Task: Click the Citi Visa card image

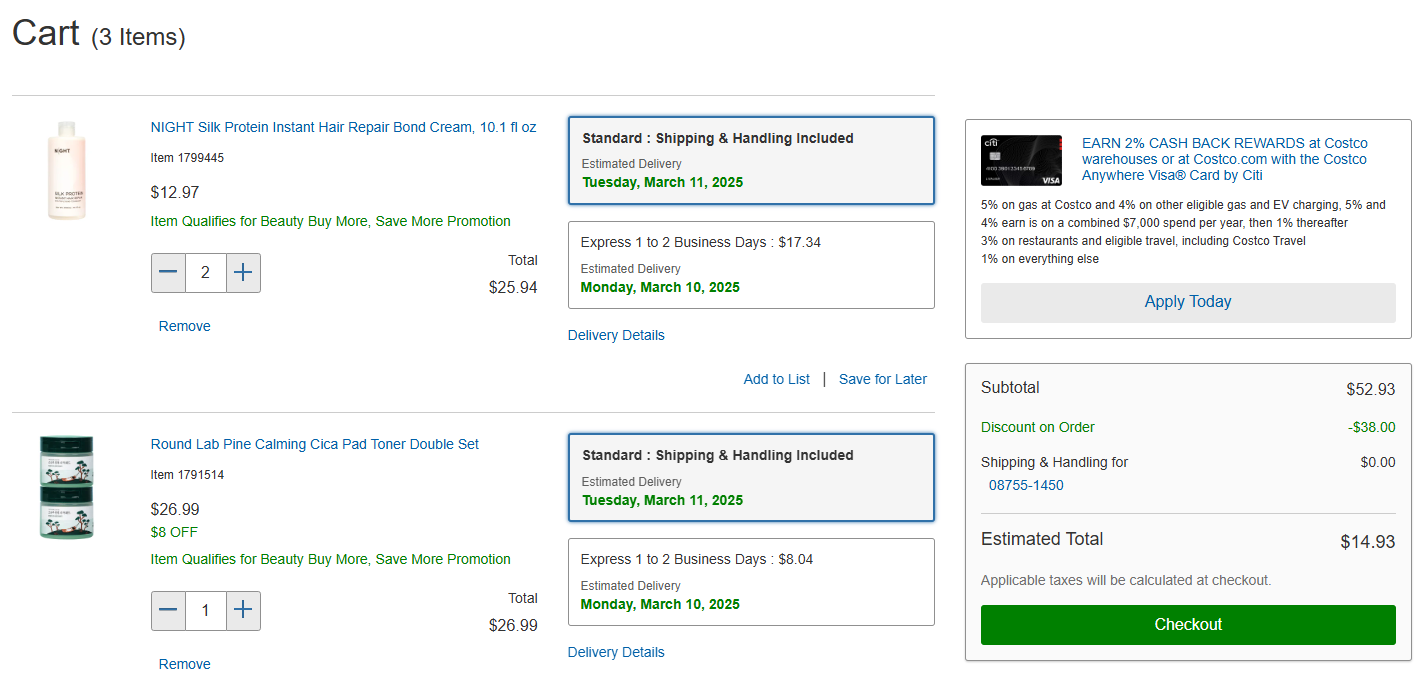Action: 1021,160
